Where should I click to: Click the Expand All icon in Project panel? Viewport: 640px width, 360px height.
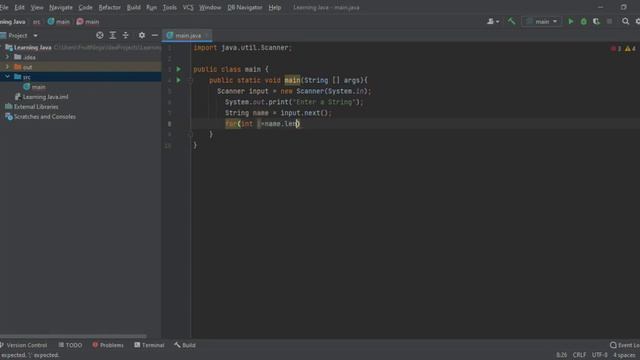(x=113, y=36)
